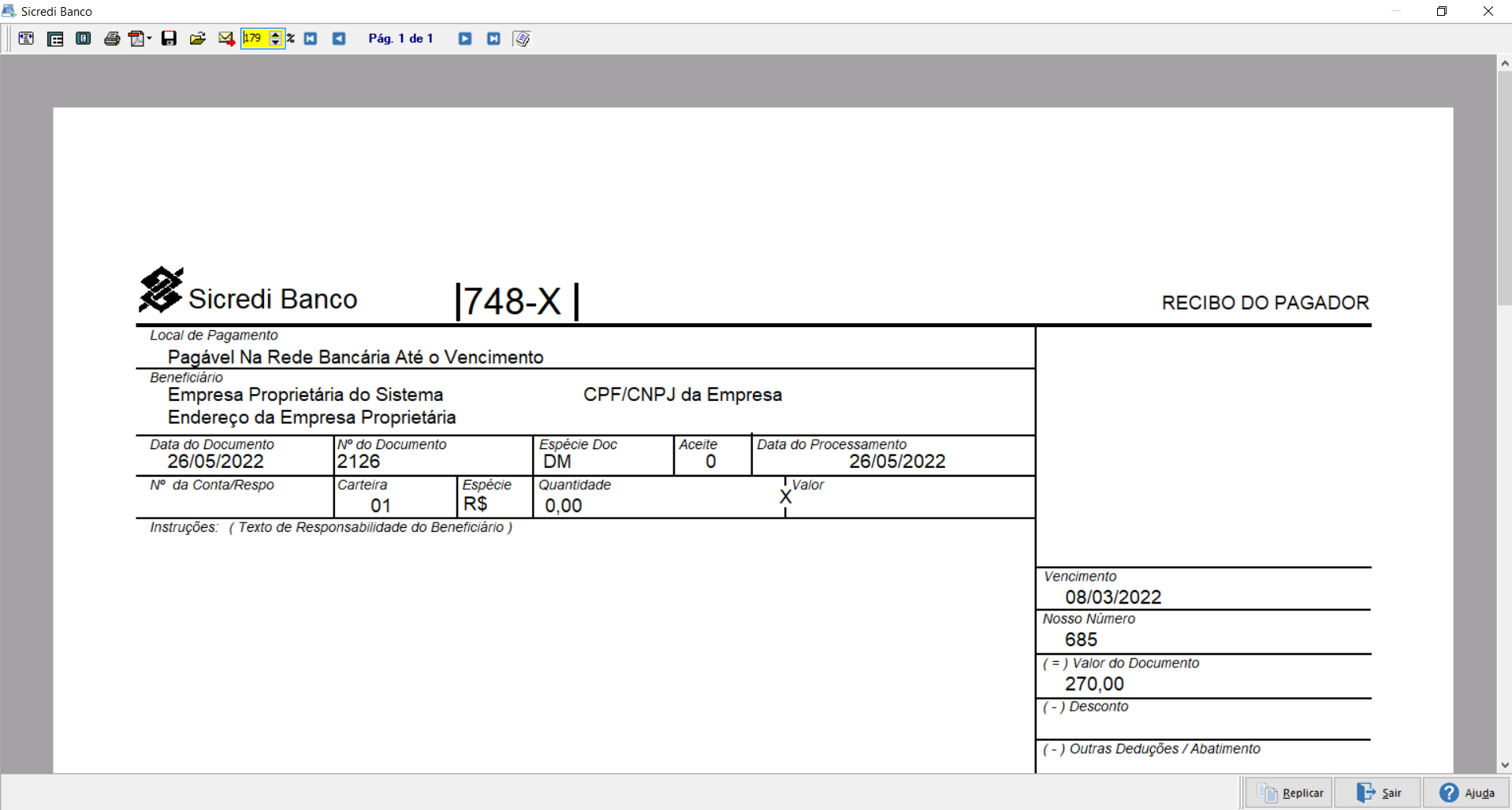This screenshot has width=1512, height=810.
Task: Click the Data do Documento date value
Action: pos(215,462)
